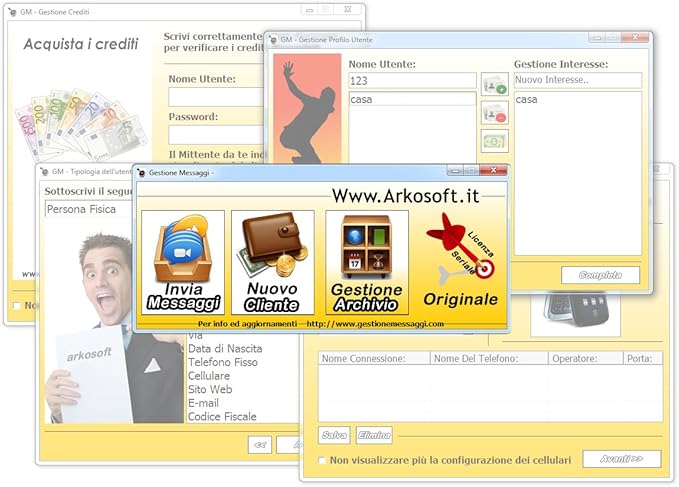Click the Tipologia dell'utente title bar icon
Image resolution: width=679 pixels, height=487 pixels.
click(44, 171)
